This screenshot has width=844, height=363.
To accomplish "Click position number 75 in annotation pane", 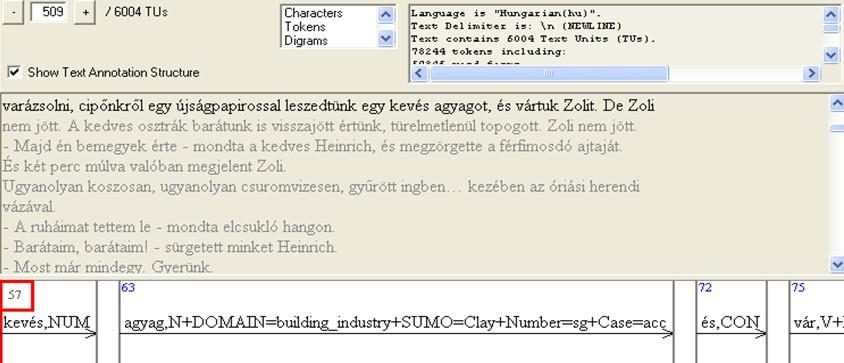I will point(798,288).
